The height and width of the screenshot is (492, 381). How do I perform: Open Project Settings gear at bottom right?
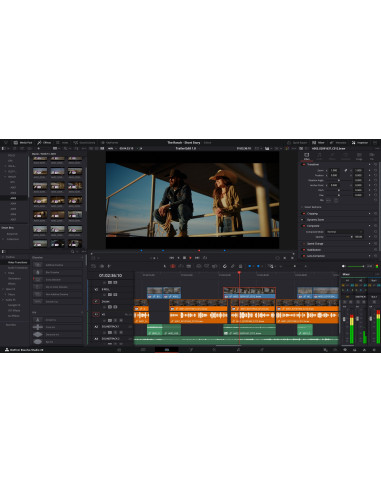pos(374,350)
